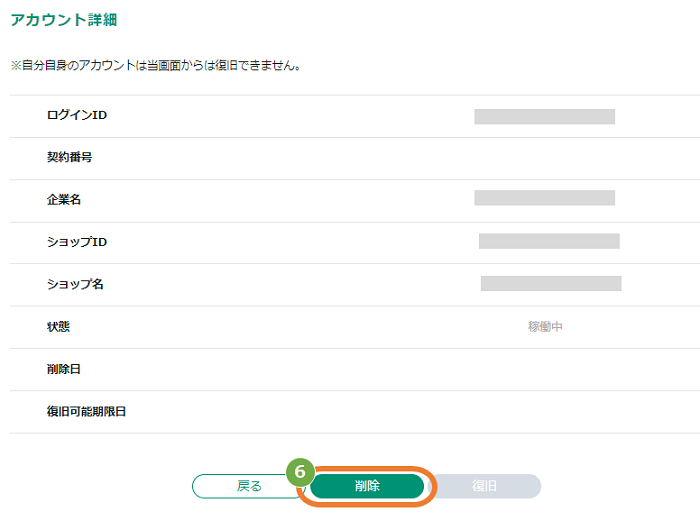
Task: Click the green number 6 step badge
Action: point(300,471)
